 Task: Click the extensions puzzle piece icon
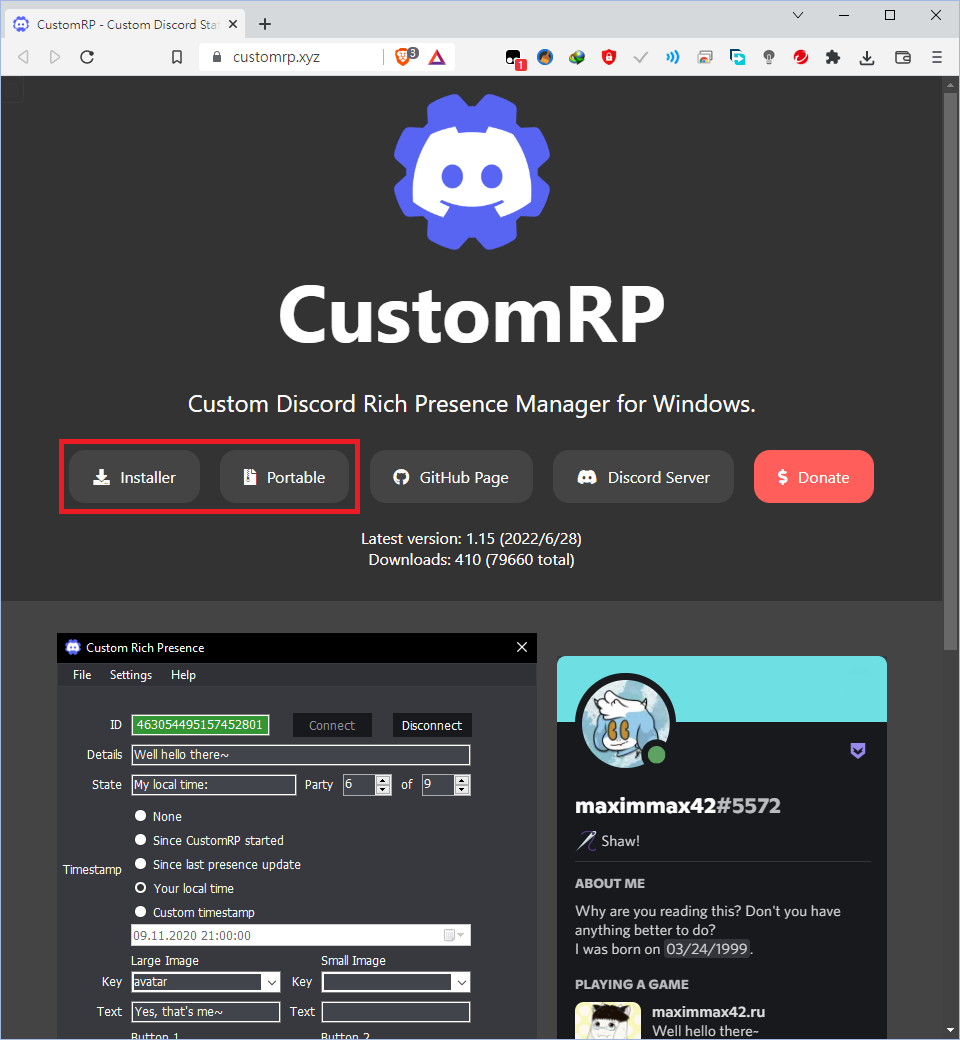click(833, 57)
